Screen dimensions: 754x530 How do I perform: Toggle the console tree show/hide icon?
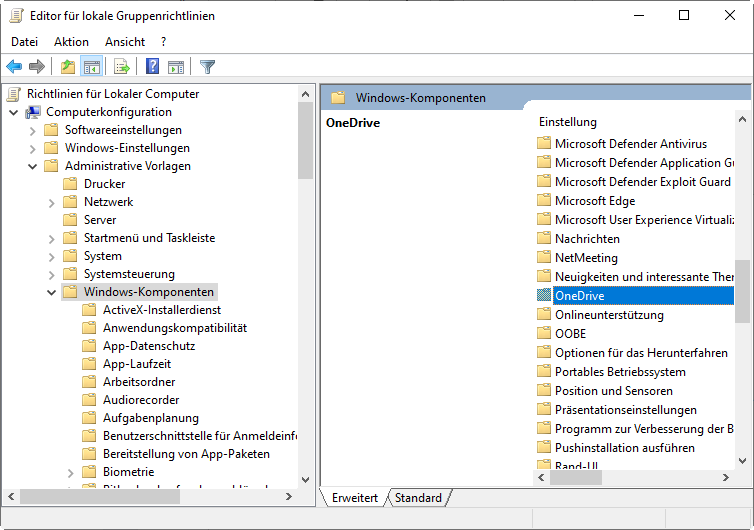(x=91, y=66)
